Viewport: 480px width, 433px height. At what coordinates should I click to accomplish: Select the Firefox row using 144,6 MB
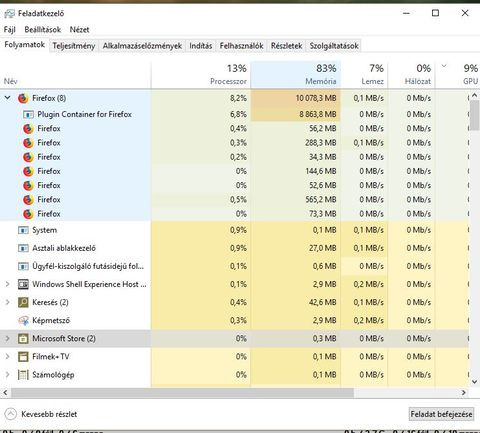[x=234, y=171]
